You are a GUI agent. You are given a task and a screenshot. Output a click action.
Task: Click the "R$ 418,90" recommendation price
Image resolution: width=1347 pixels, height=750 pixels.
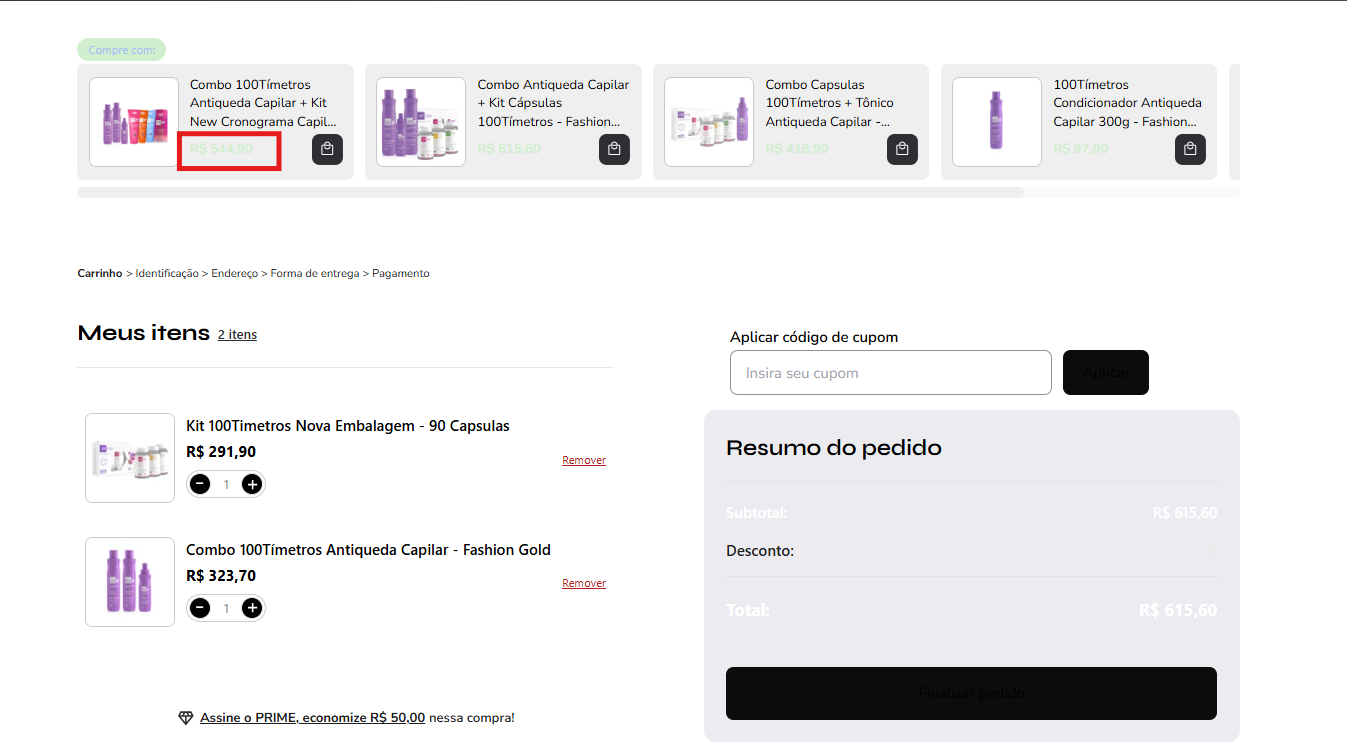797,149
